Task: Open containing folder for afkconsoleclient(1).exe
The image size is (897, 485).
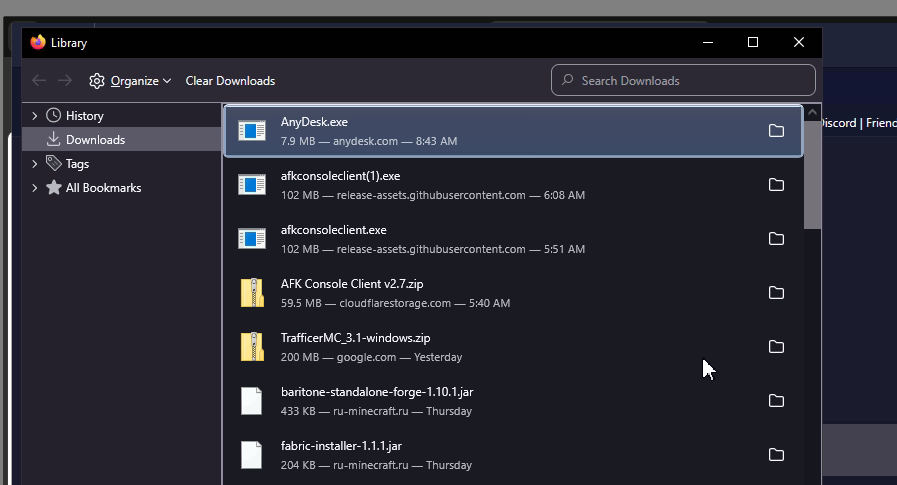Action: coord(776,185)
